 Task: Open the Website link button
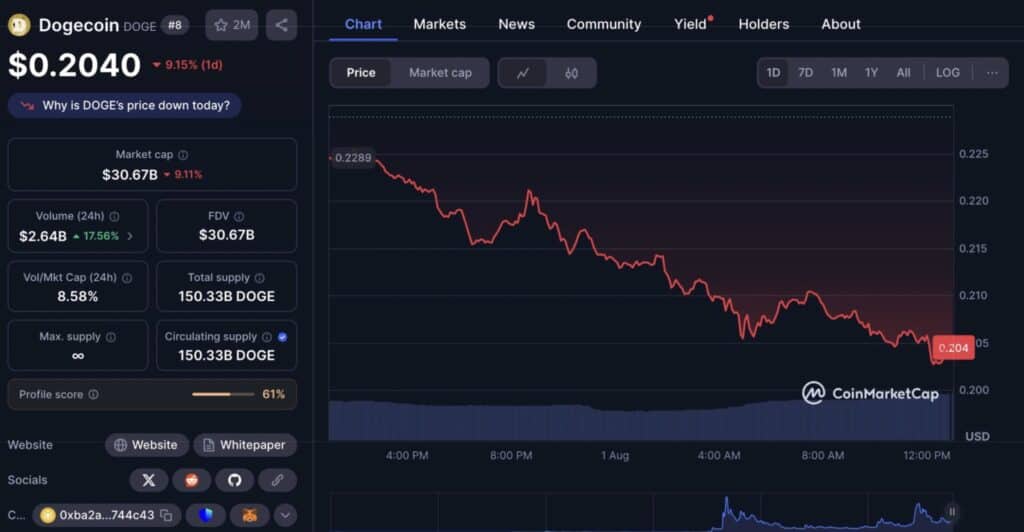pos(147,445)
